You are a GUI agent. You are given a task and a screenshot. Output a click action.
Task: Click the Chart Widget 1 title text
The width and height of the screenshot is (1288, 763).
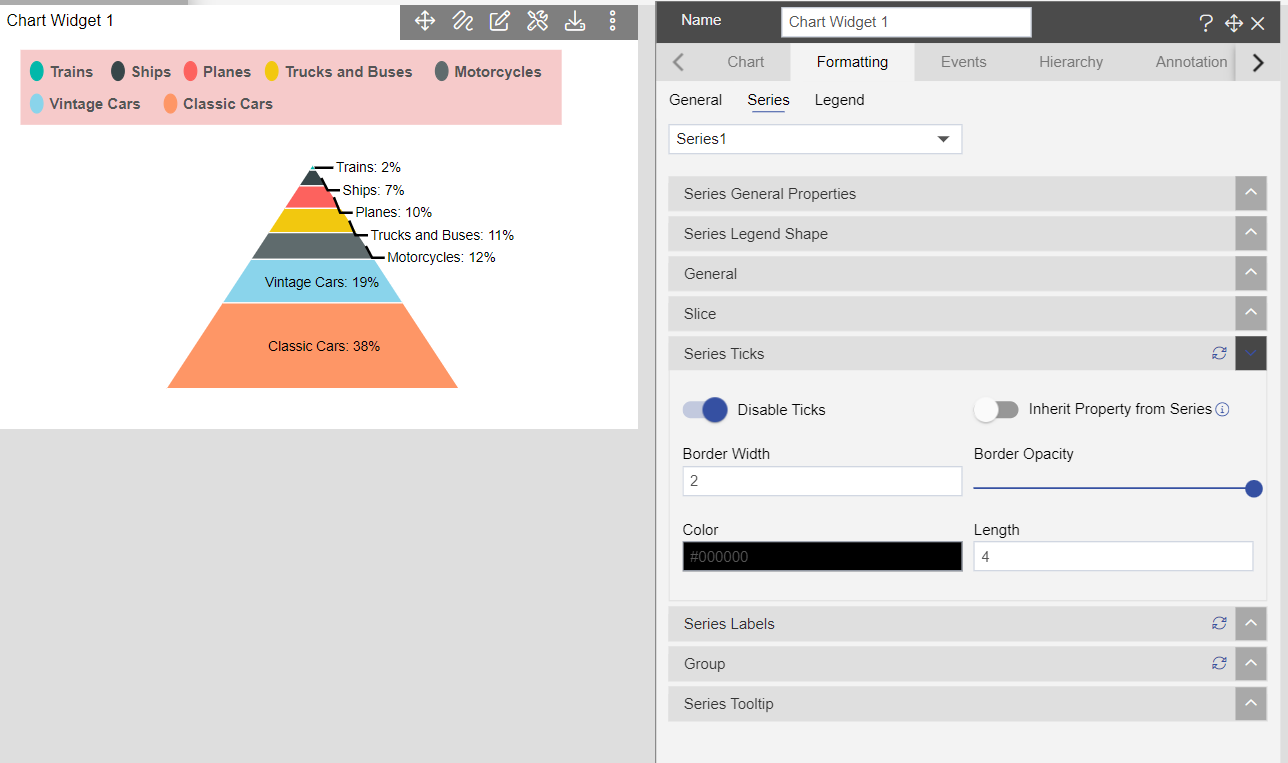[x=60, y=20]
